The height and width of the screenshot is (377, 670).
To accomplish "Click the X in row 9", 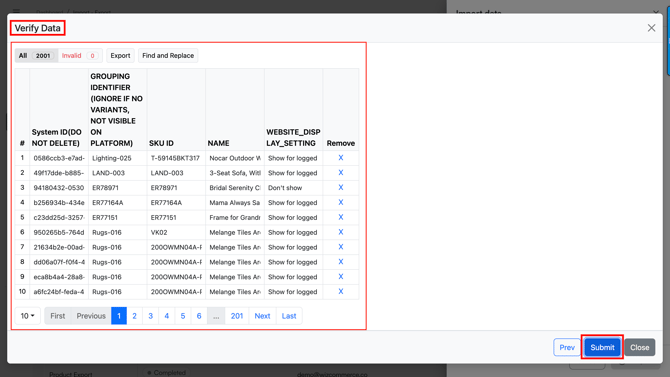I will point(341,277).
